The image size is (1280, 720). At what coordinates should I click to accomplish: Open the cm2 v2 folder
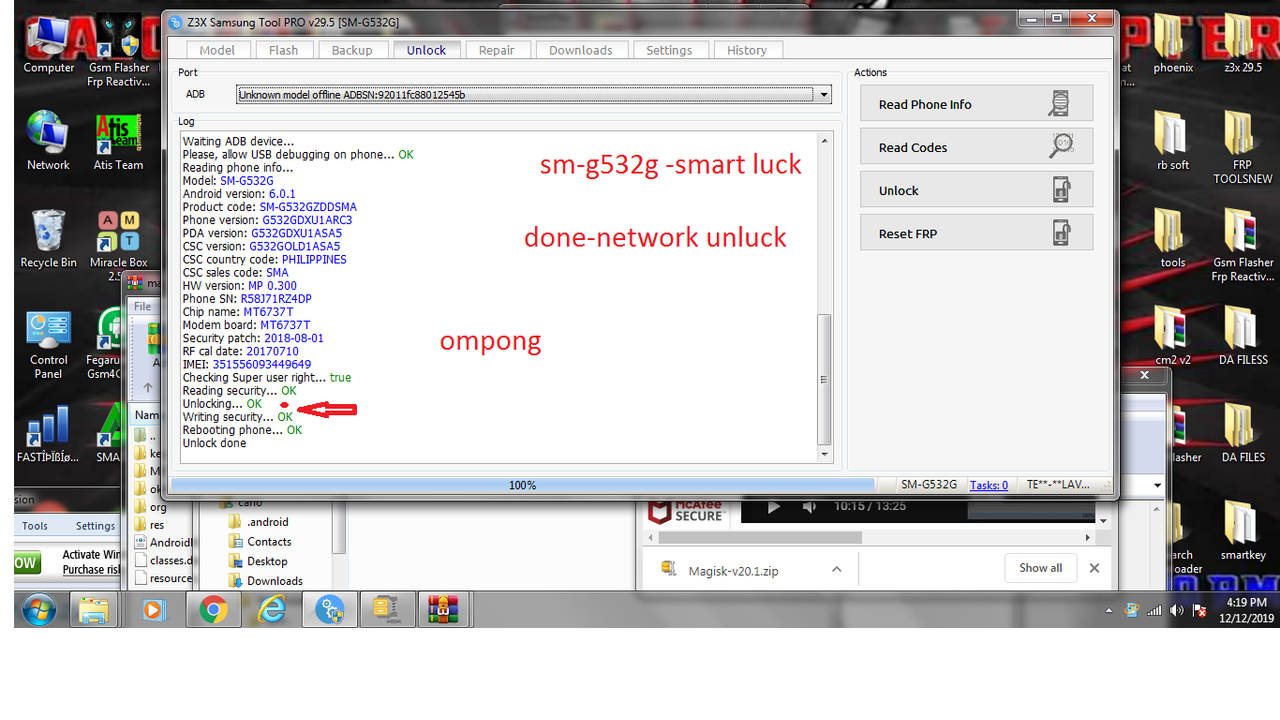1173,335
